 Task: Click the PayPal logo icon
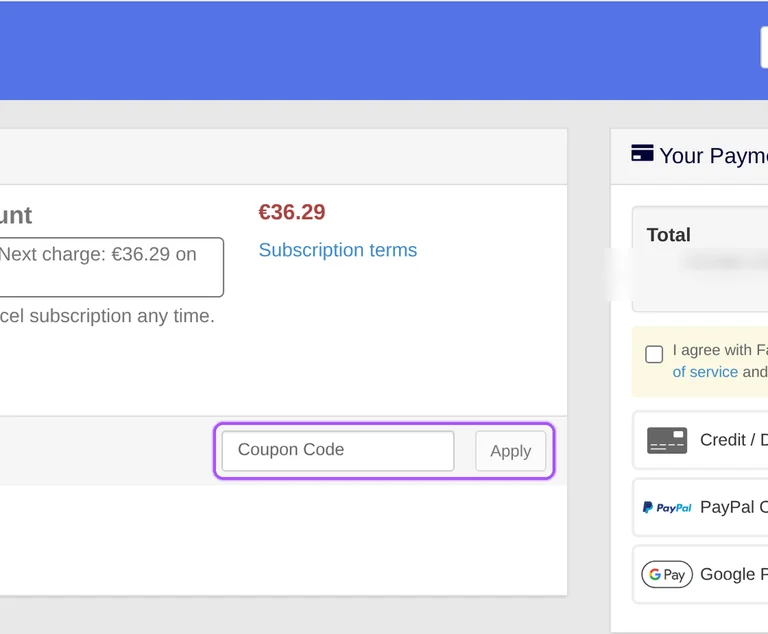pyautogui.click(x=667, y=508)
